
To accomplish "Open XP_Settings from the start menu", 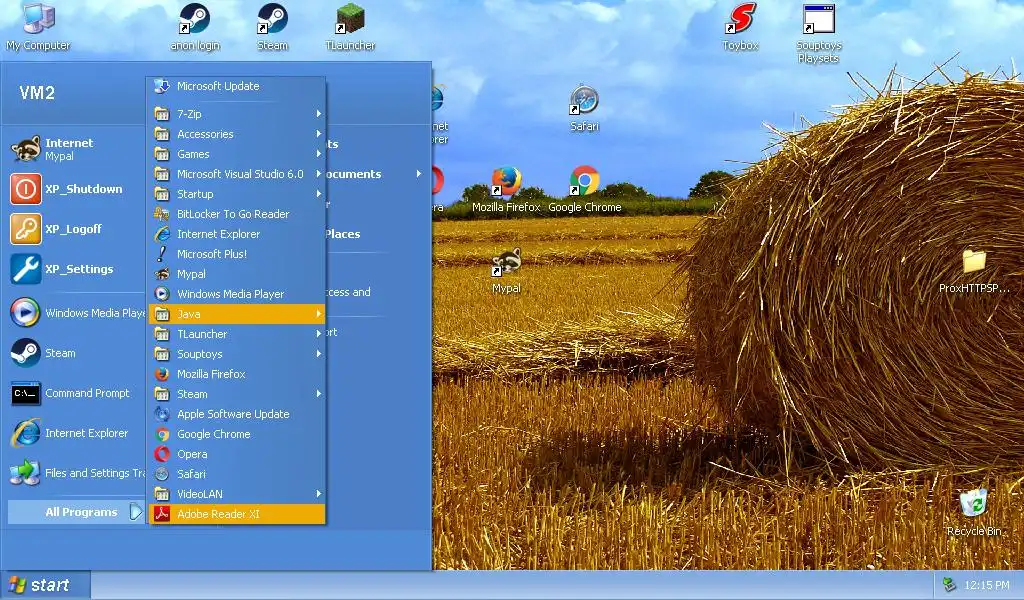I will (73, 269).
